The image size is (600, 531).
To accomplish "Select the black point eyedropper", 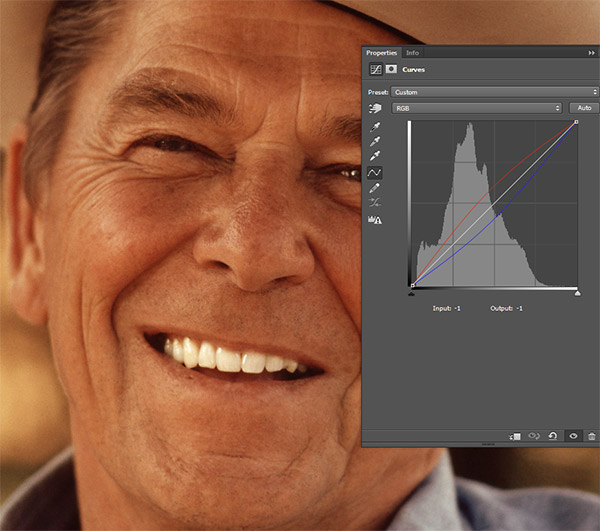I will point(375,127).
